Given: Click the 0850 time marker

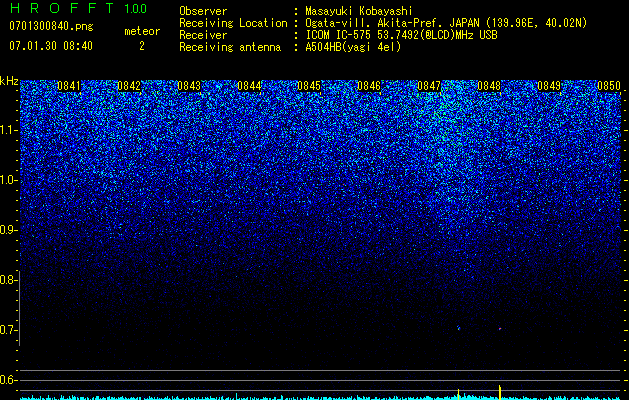Looking at the screenshot, I should (609, 86).
